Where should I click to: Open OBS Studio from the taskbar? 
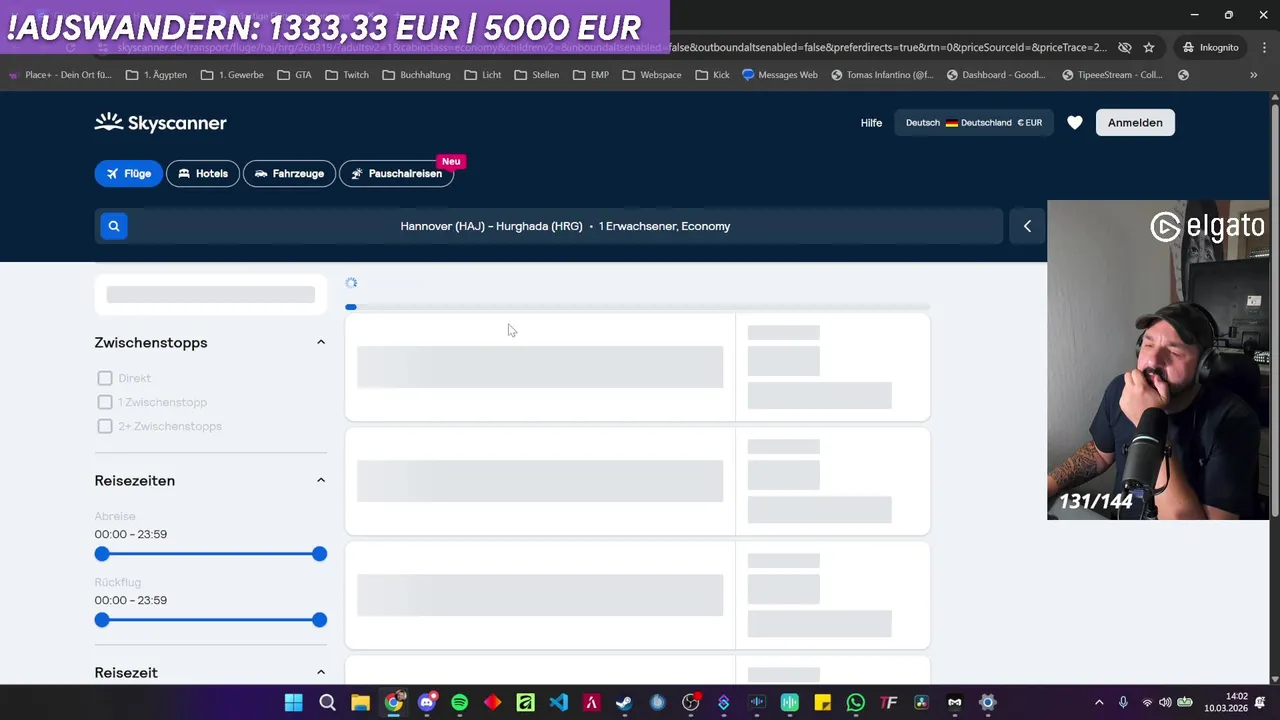coord(690,702)
